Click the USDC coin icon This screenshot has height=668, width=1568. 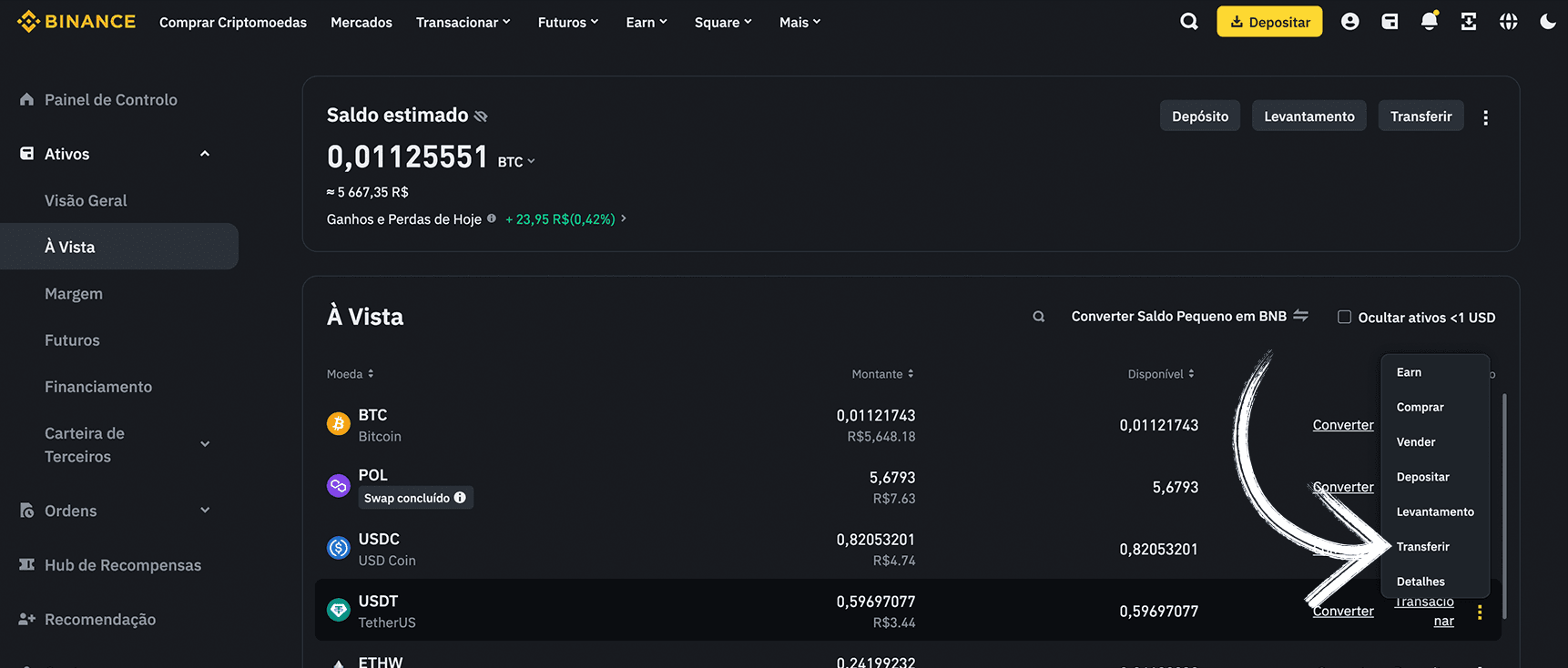[x=339, y=548]
